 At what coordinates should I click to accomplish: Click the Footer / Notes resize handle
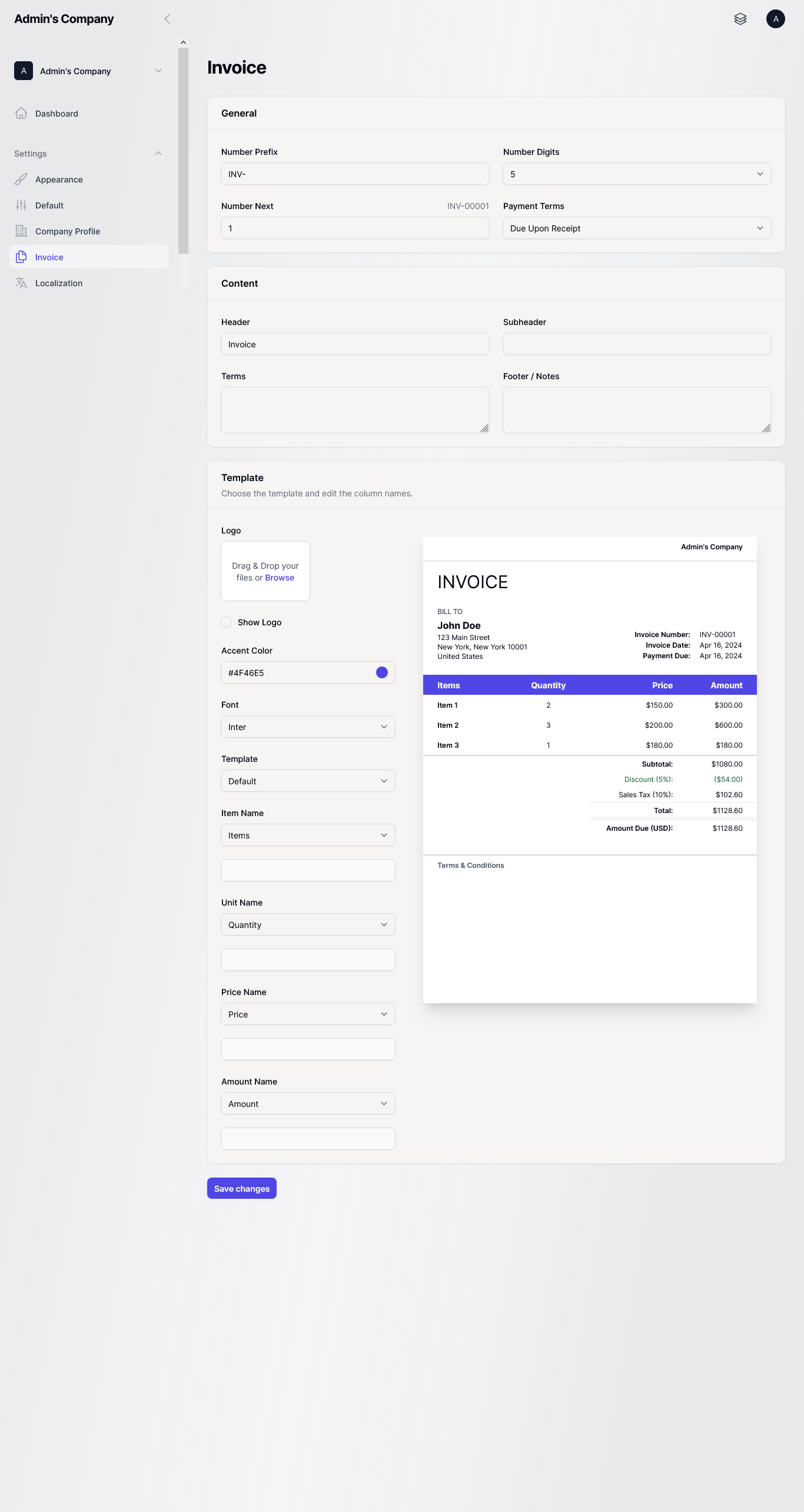coord(766,428)
